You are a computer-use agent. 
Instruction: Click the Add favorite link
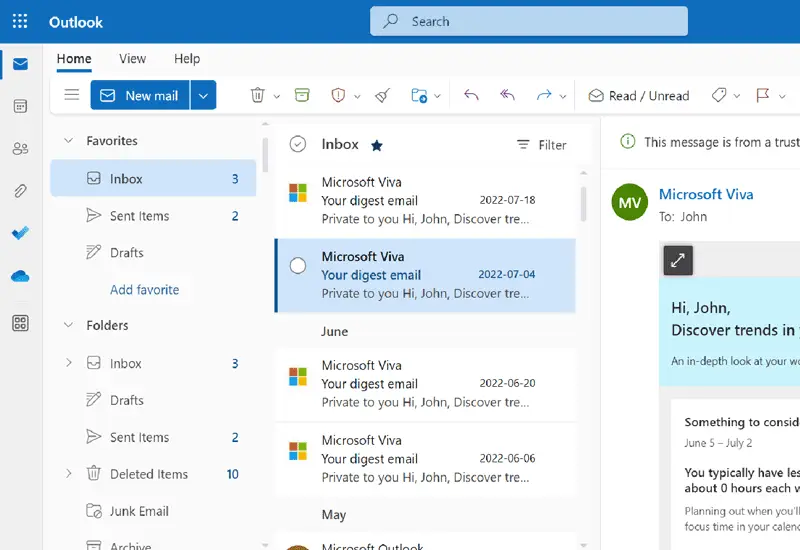(x=144, y=290)
